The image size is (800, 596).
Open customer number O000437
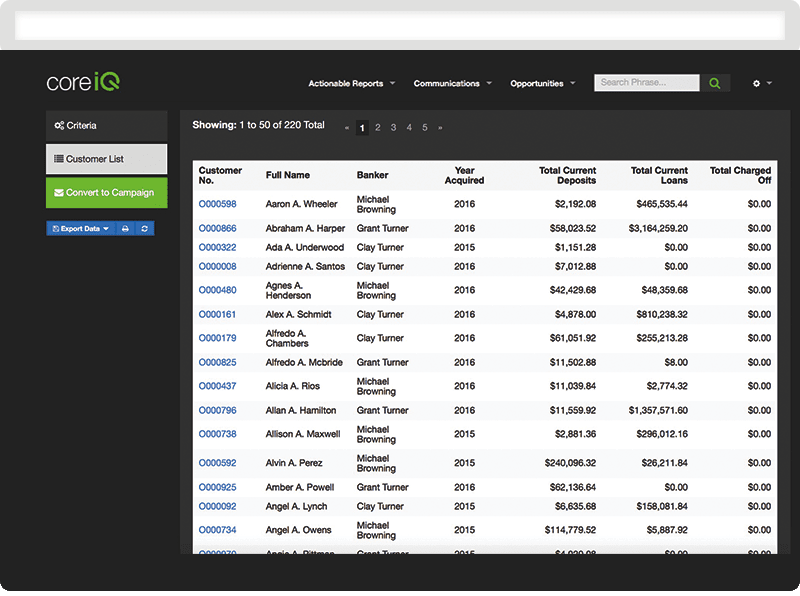coord(217,386)
